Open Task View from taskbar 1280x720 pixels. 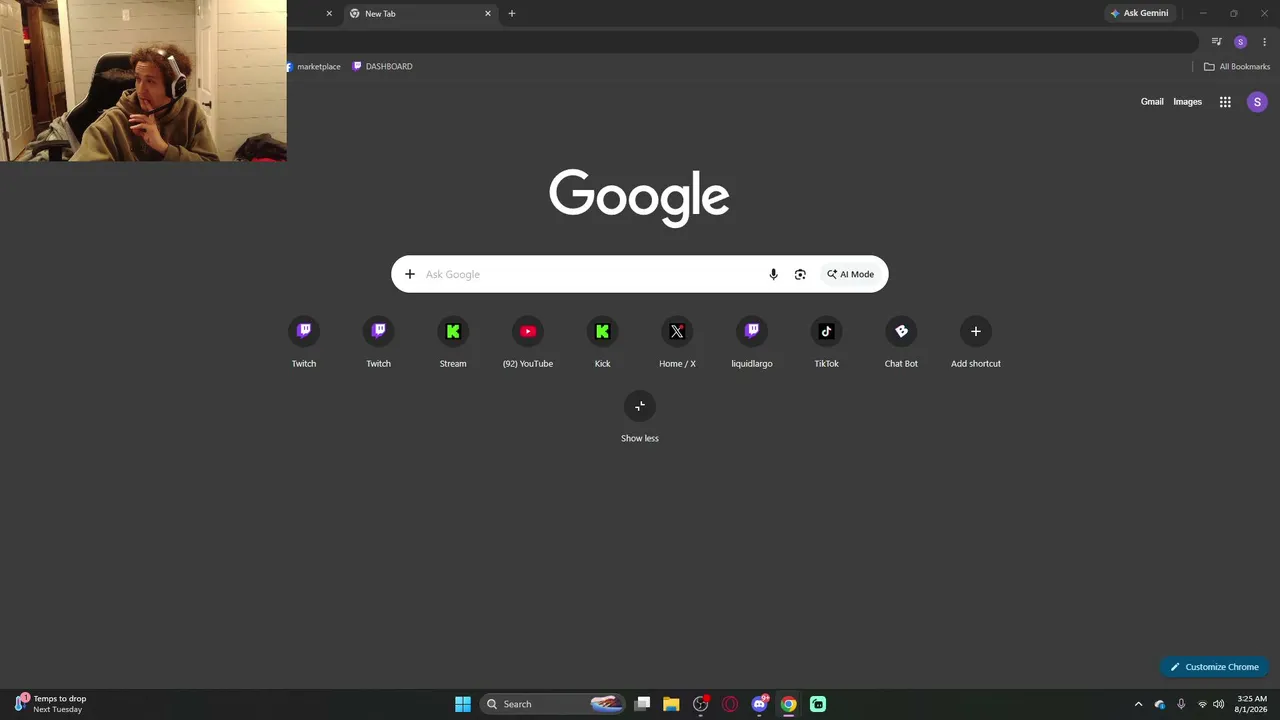pos(643,704)
